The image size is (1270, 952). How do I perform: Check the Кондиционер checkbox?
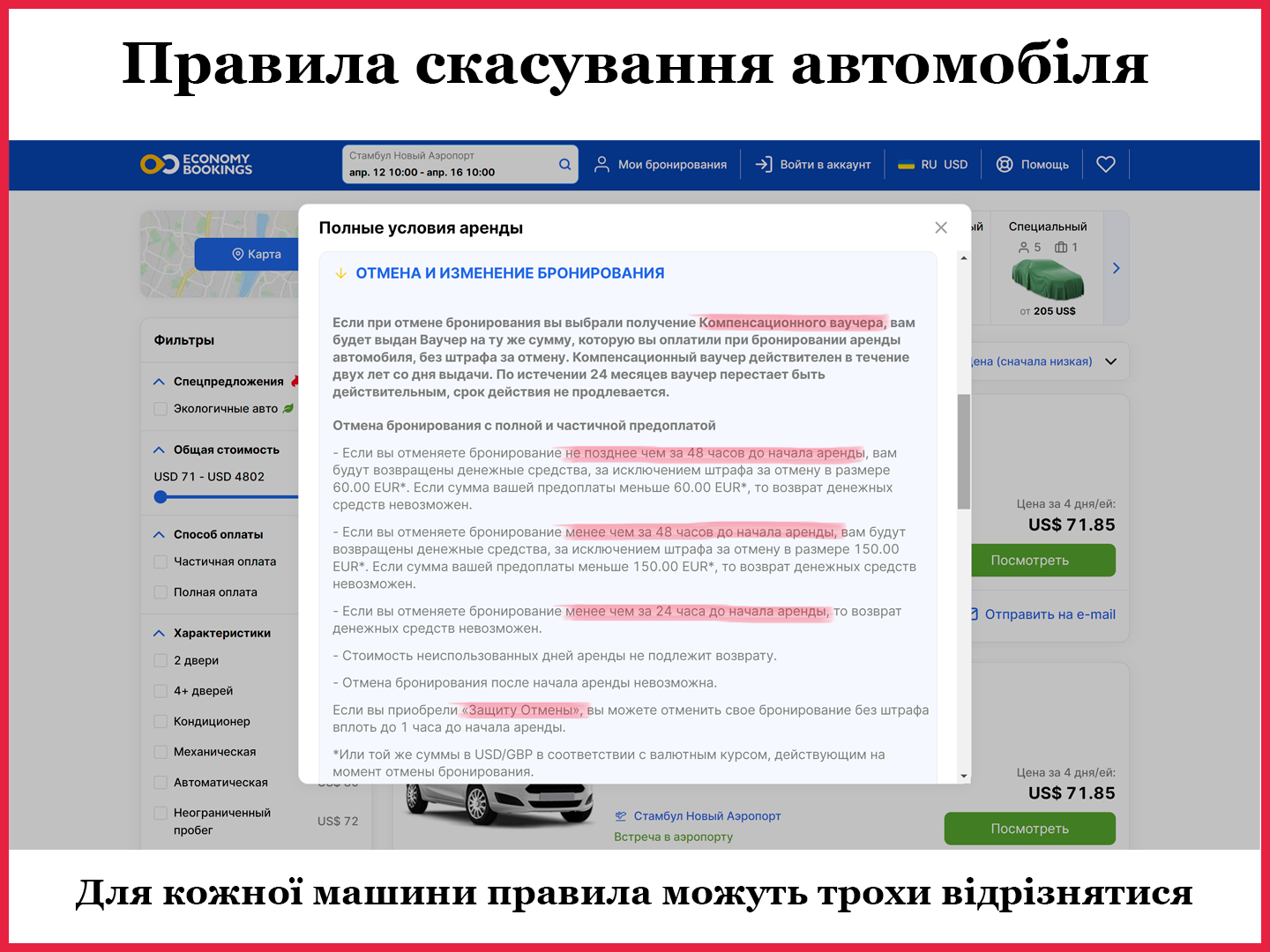coord(161,721)
